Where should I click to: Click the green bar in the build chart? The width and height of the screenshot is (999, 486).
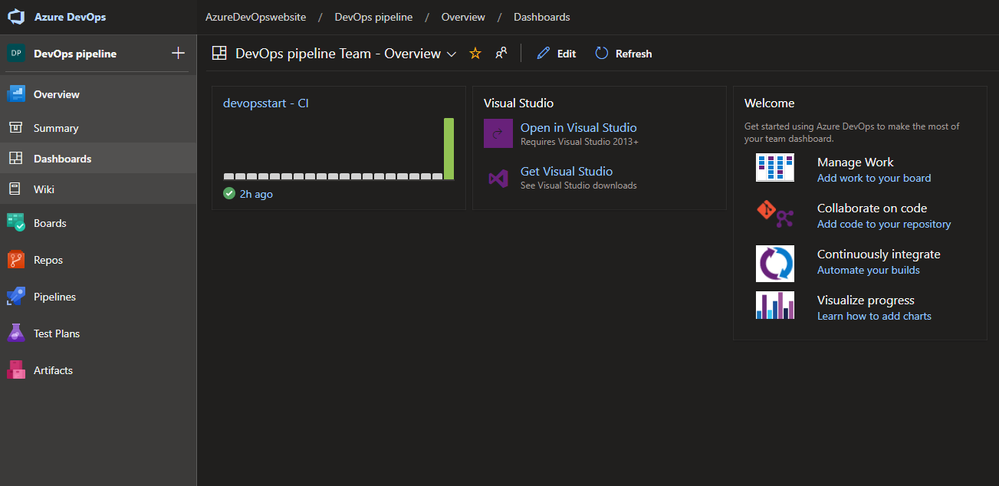449,148
